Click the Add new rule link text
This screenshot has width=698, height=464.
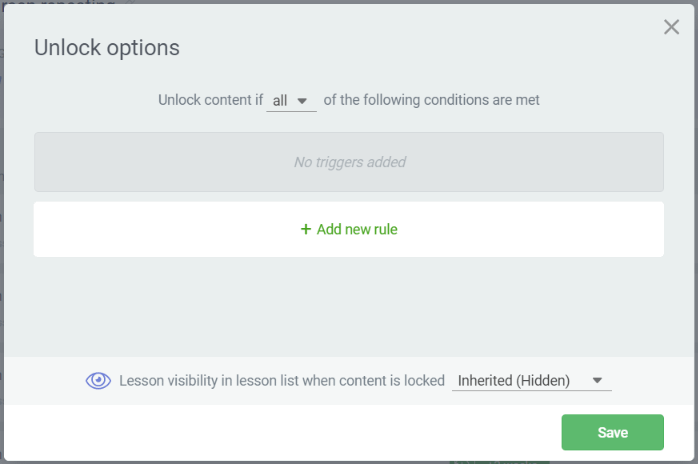coord(357,229)
